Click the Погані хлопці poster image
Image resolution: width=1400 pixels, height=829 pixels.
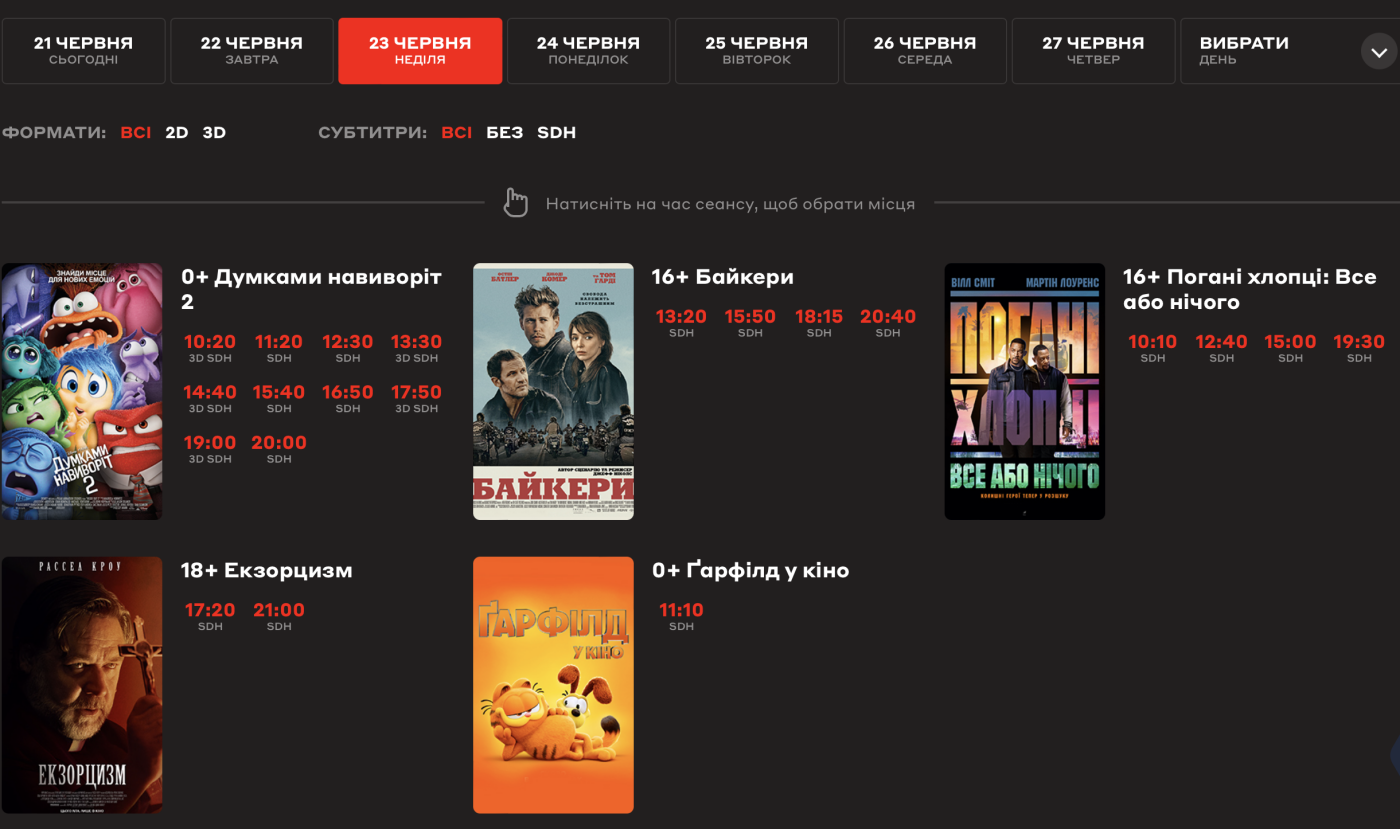(1024, 391)
